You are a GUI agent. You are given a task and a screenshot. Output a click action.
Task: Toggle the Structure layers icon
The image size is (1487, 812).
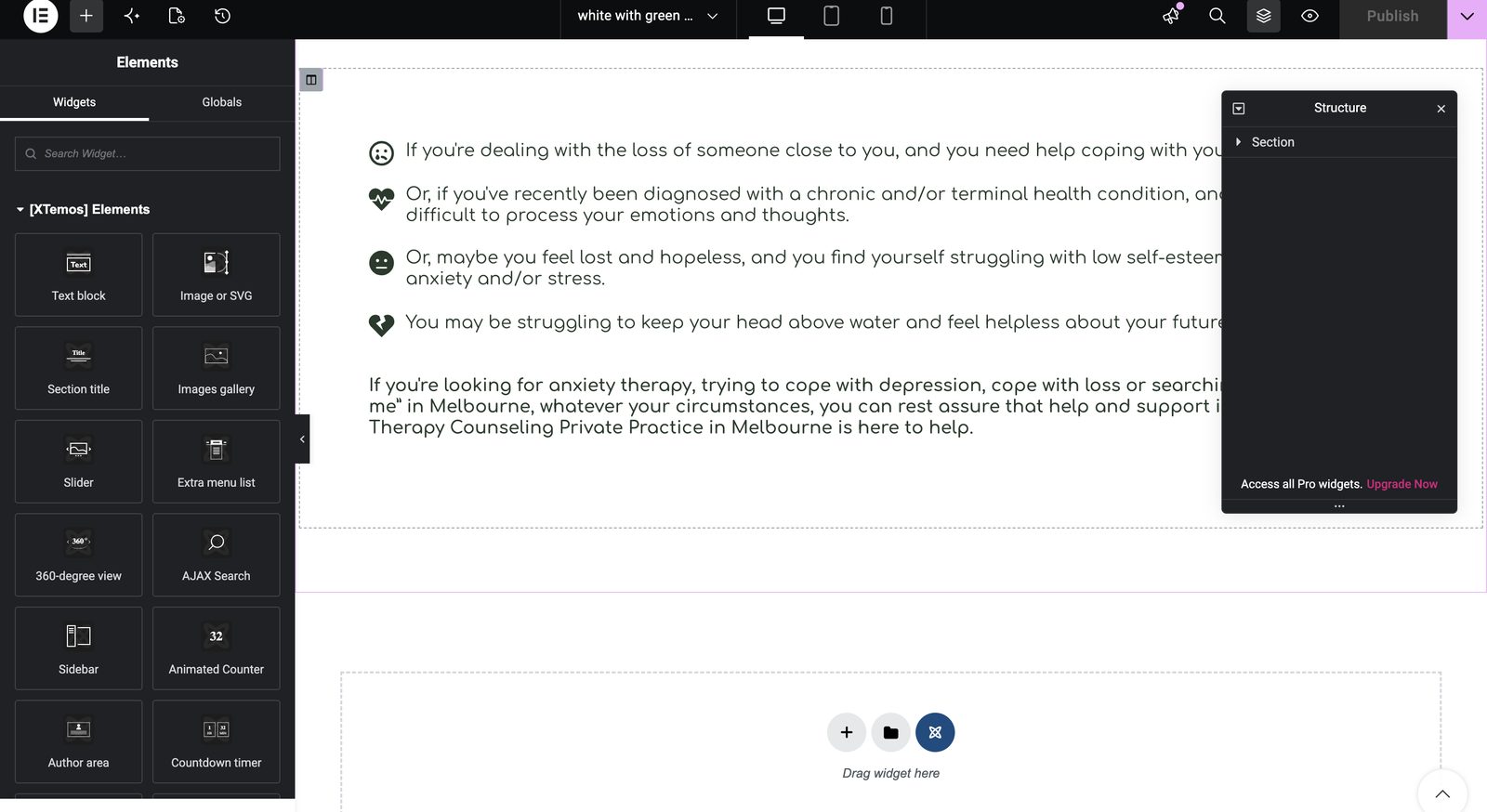pyautogui.click(x=1263, y=16)
